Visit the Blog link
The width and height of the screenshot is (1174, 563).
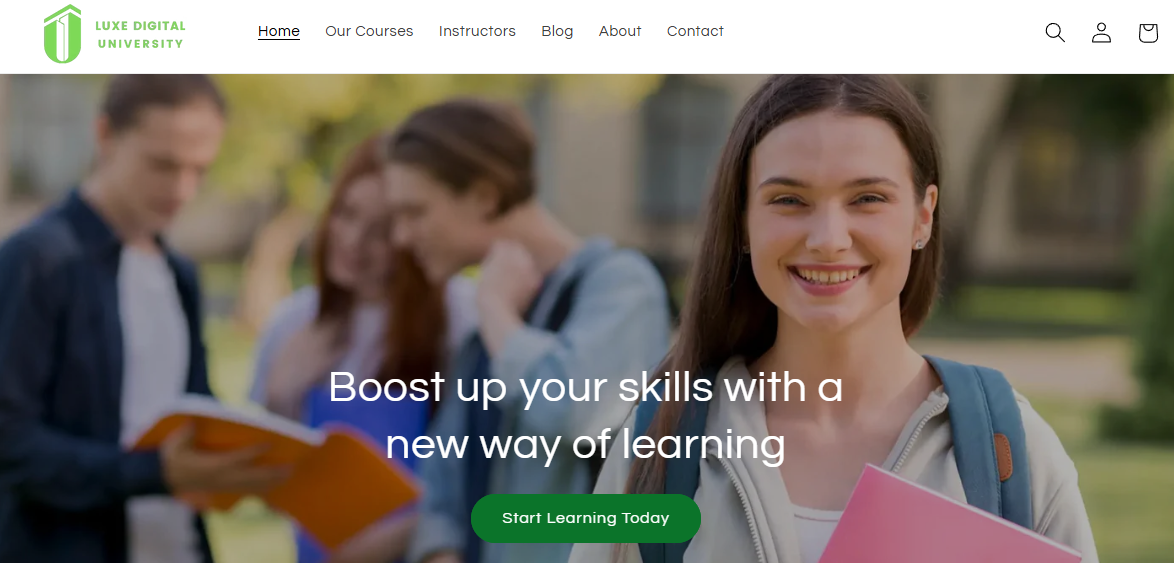[x=557, y=31]
